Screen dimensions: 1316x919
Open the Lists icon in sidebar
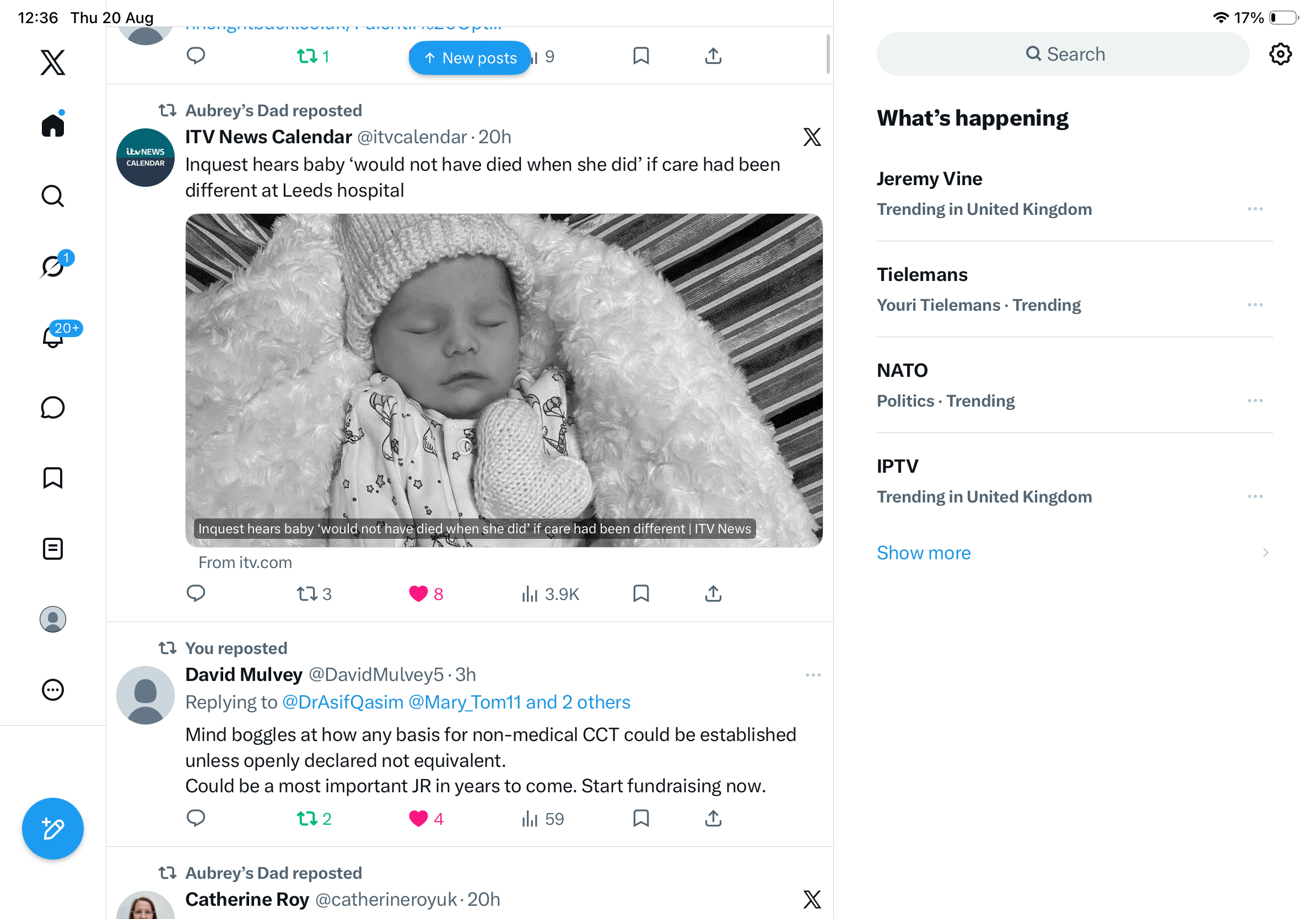pos(53,548)
